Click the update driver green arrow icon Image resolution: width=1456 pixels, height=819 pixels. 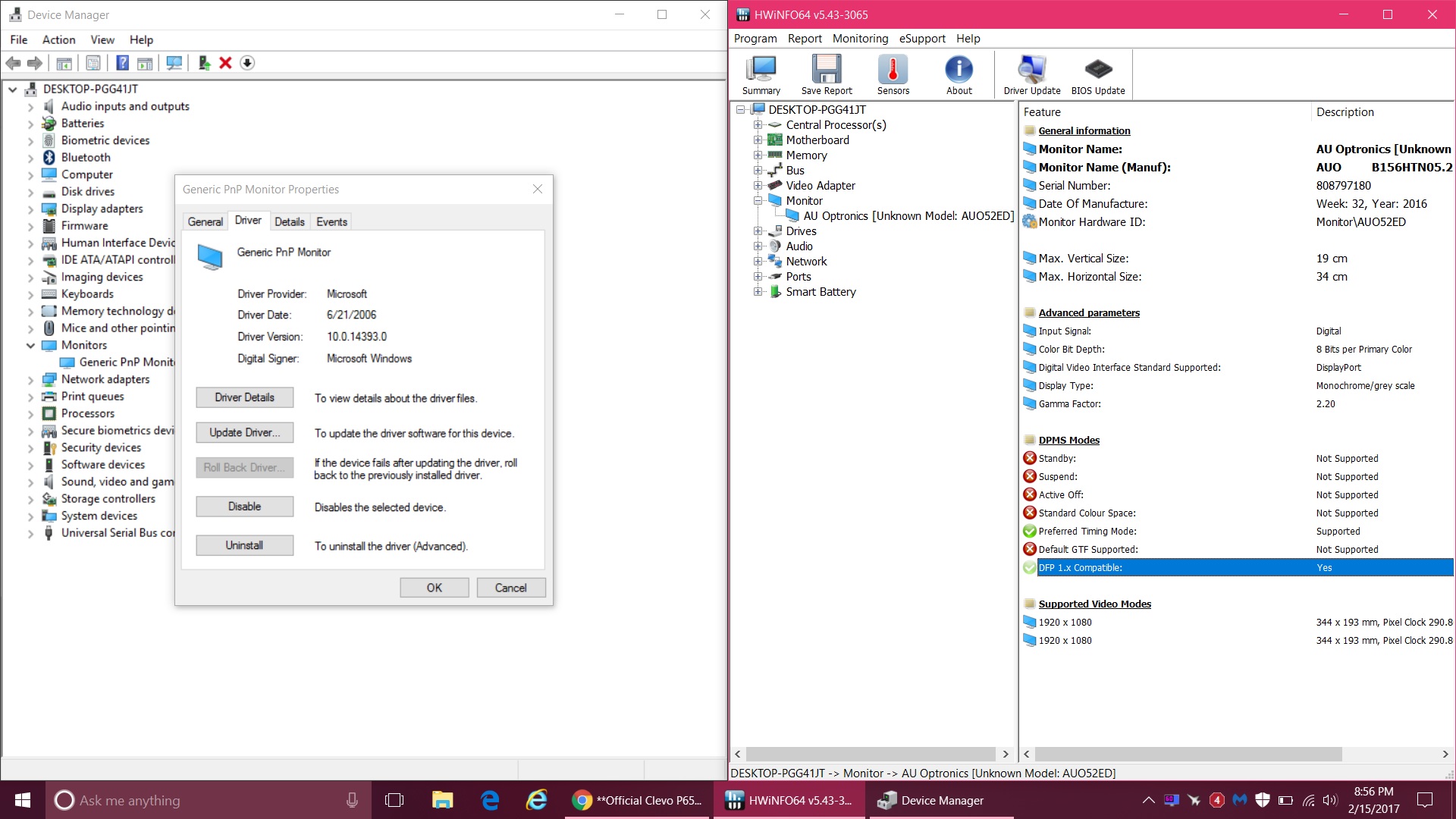(x=203, y=63)
